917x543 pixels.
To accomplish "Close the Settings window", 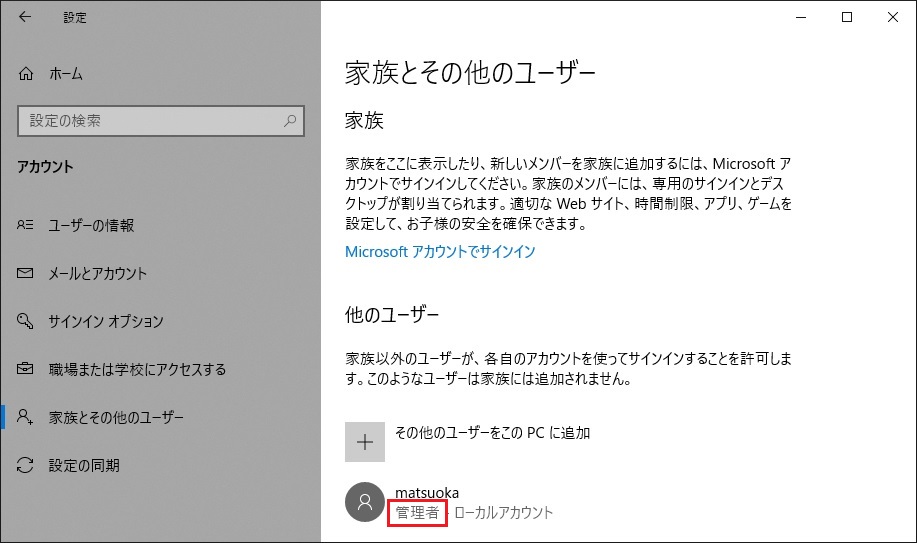I will (892, 17).
